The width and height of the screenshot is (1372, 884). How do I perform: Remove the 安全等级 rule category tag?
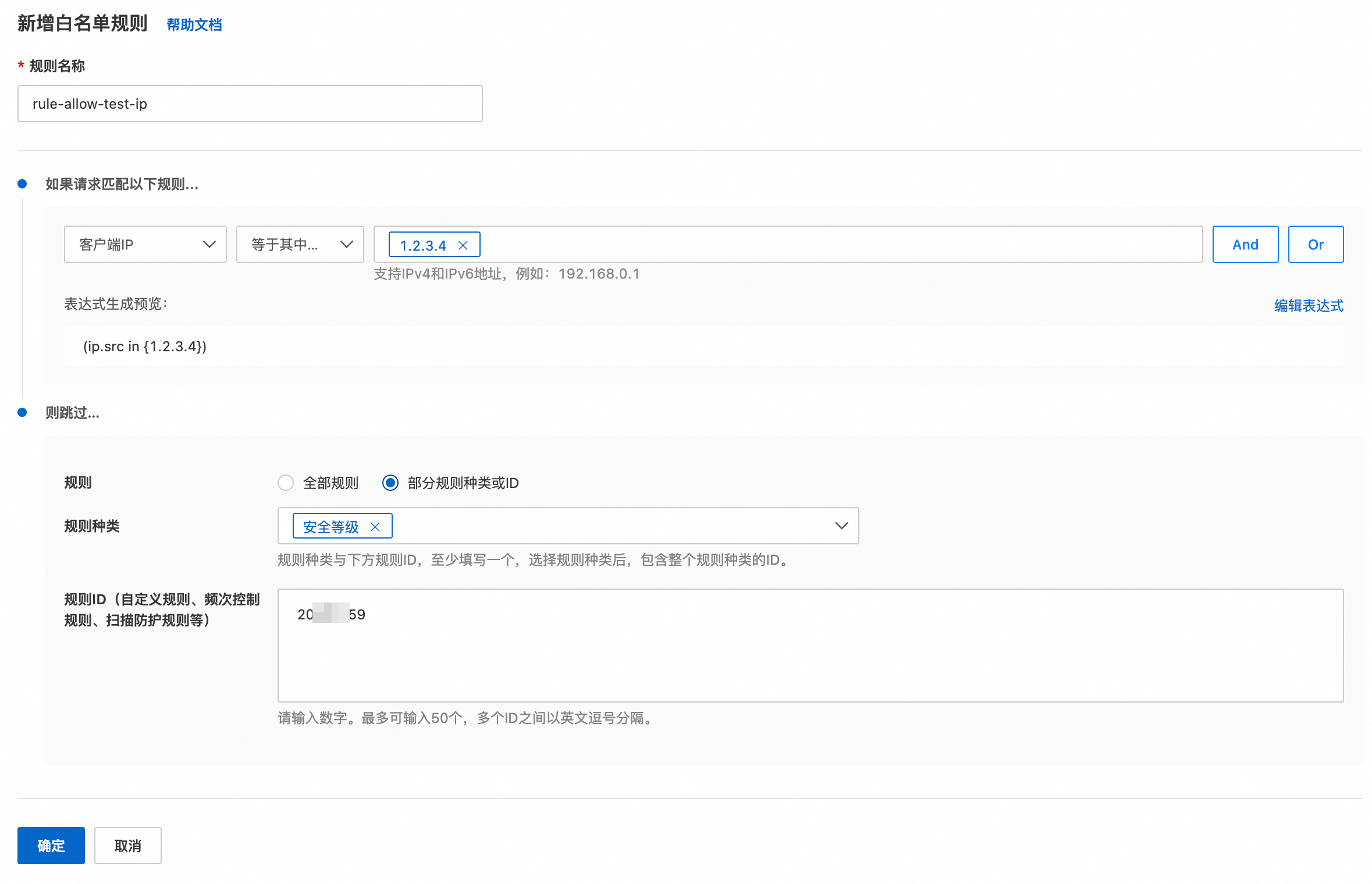click(x=375, y=527)
